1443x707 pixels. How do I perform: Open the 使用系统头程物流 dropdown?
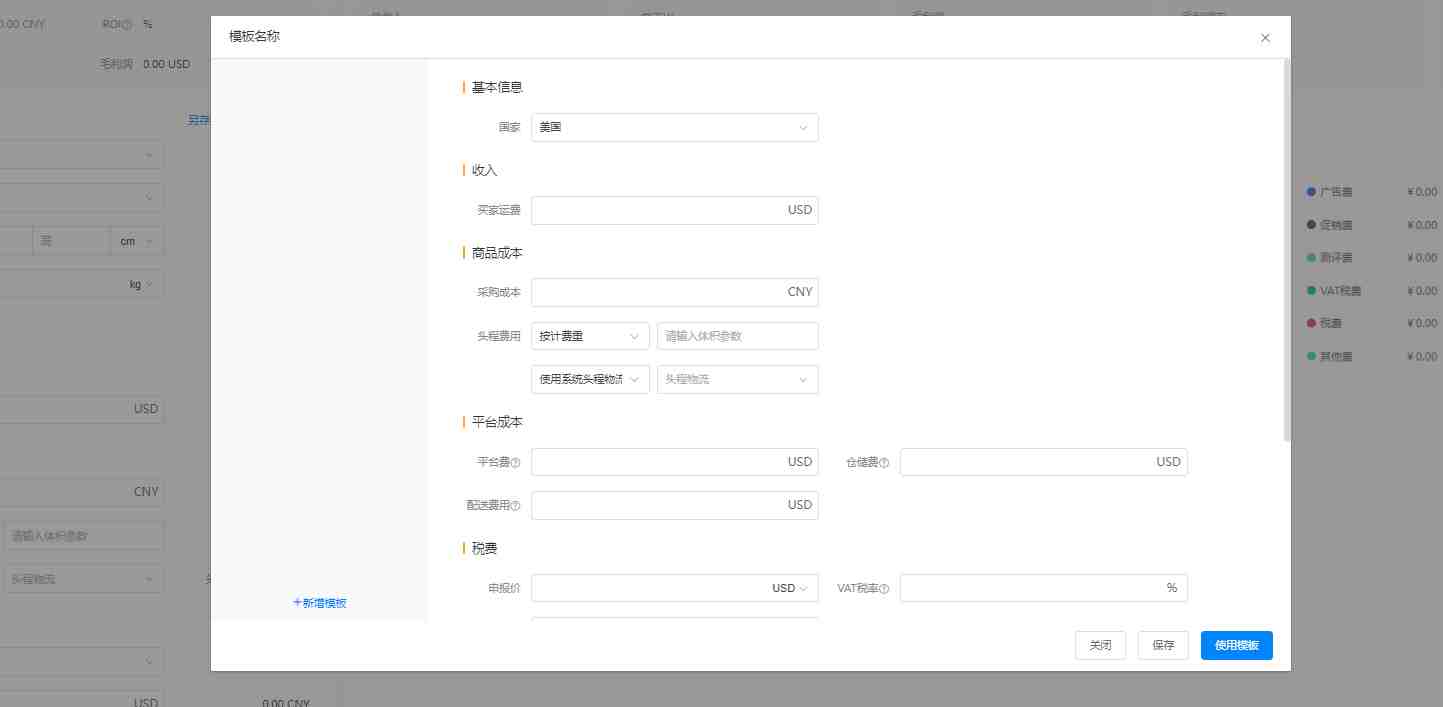point(590,379)
